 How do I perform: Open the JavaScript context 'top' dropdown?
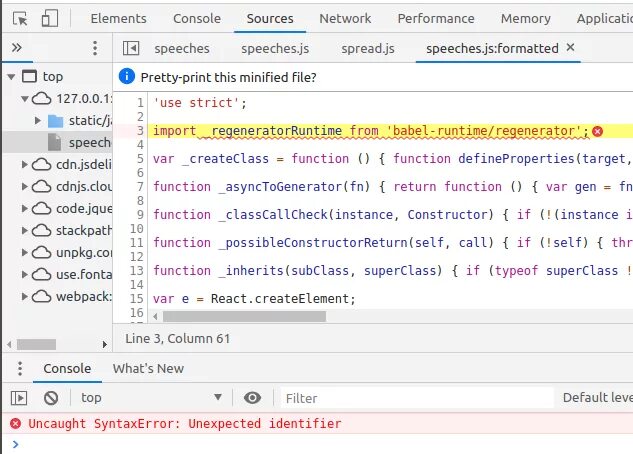coord(150,398)
